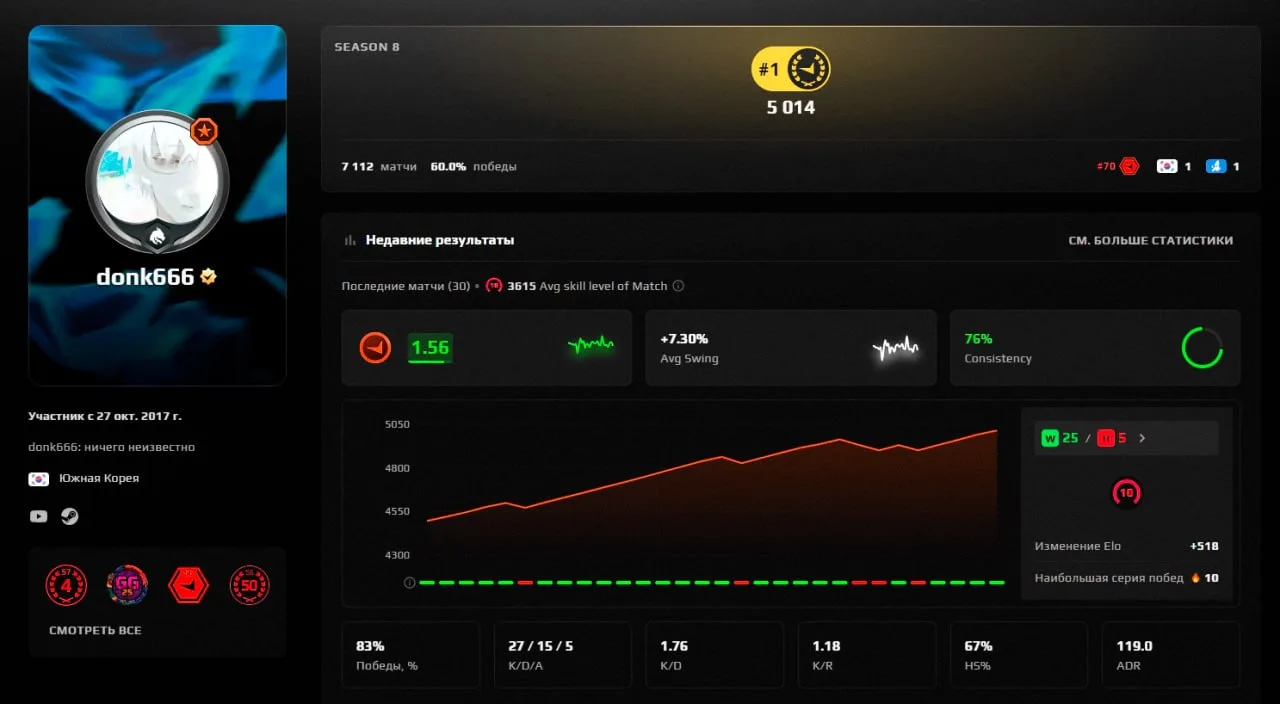Click the orange star badge on avatar
This screenshot has width=1280, height=704.
point(204,131)
